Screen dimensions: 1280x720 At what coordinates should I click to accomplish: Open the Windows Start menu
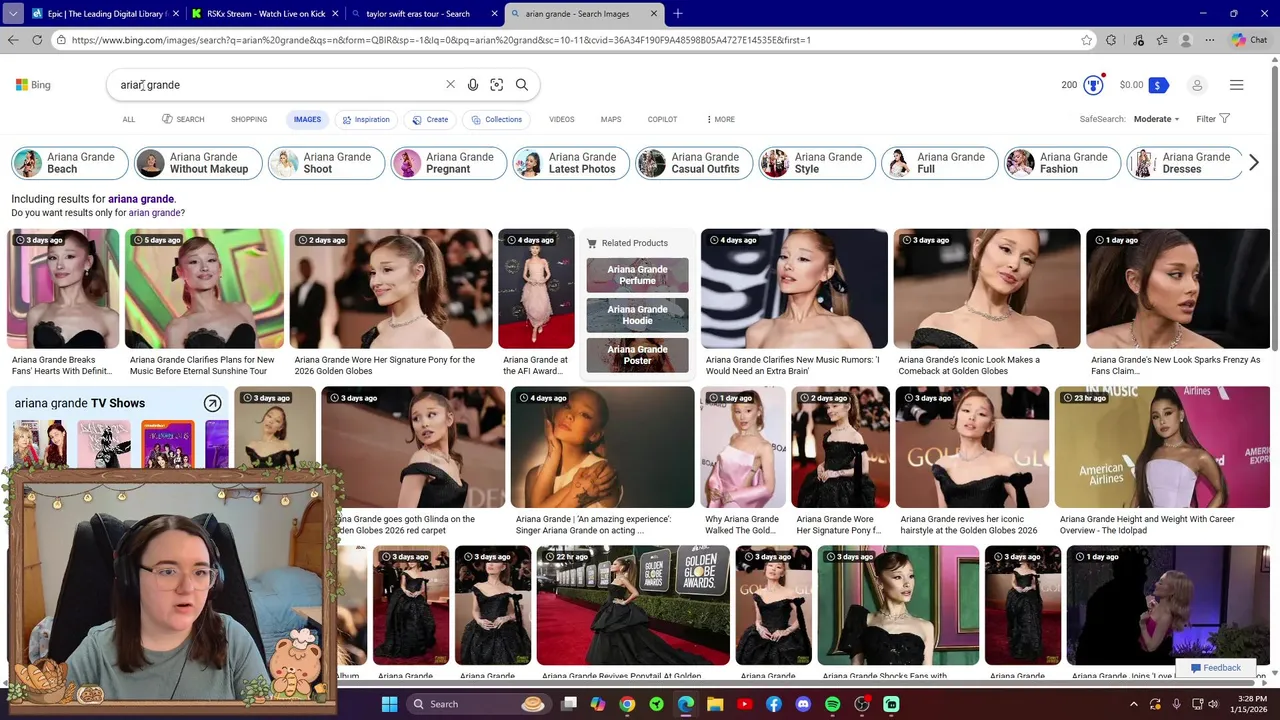389,704
